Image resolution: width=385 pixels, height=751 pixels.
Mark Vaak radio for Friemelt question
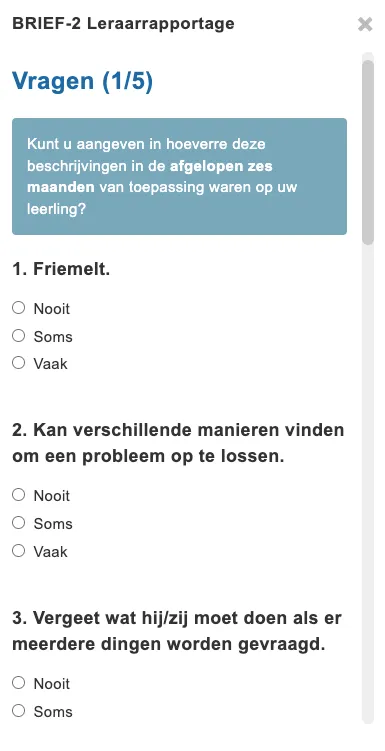(19, 363)
